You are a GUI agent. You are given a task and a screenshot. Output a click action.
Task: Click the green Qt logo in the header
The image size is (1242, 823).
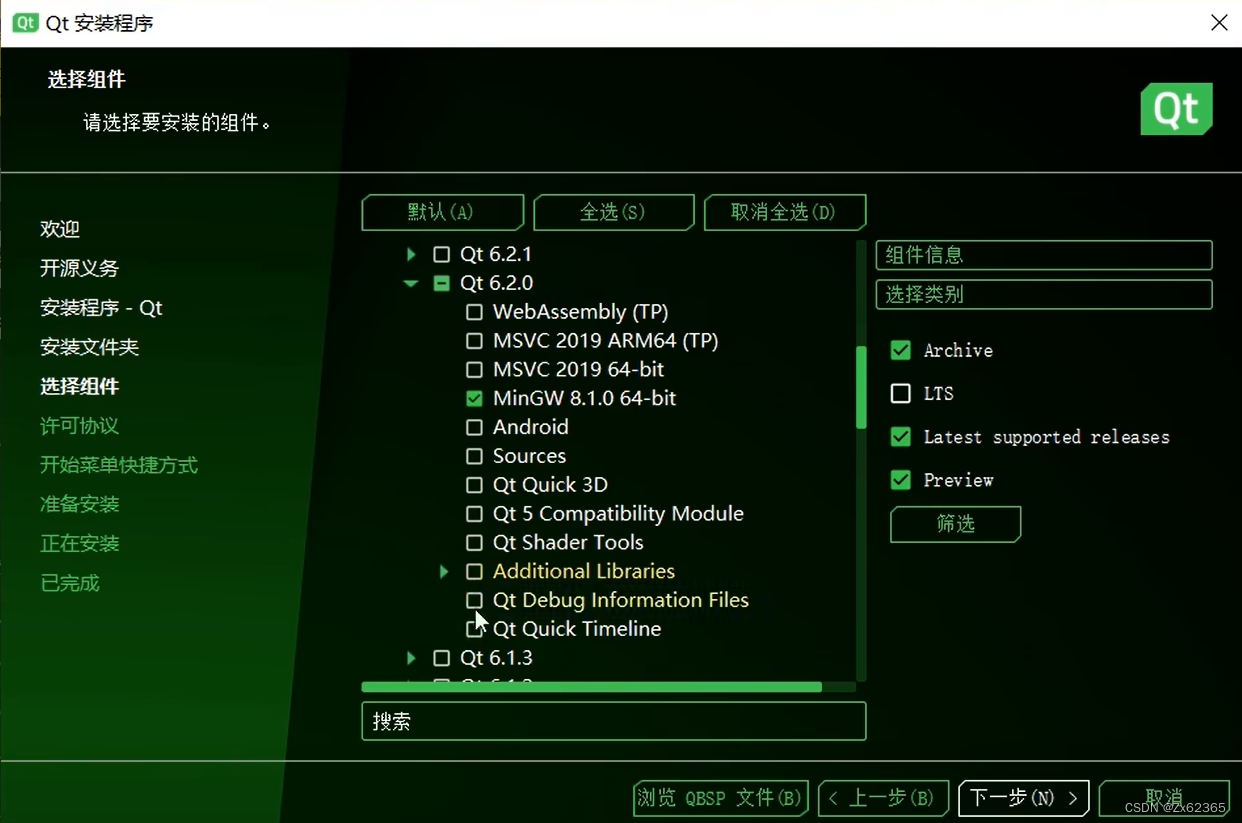click(1176, 109)
